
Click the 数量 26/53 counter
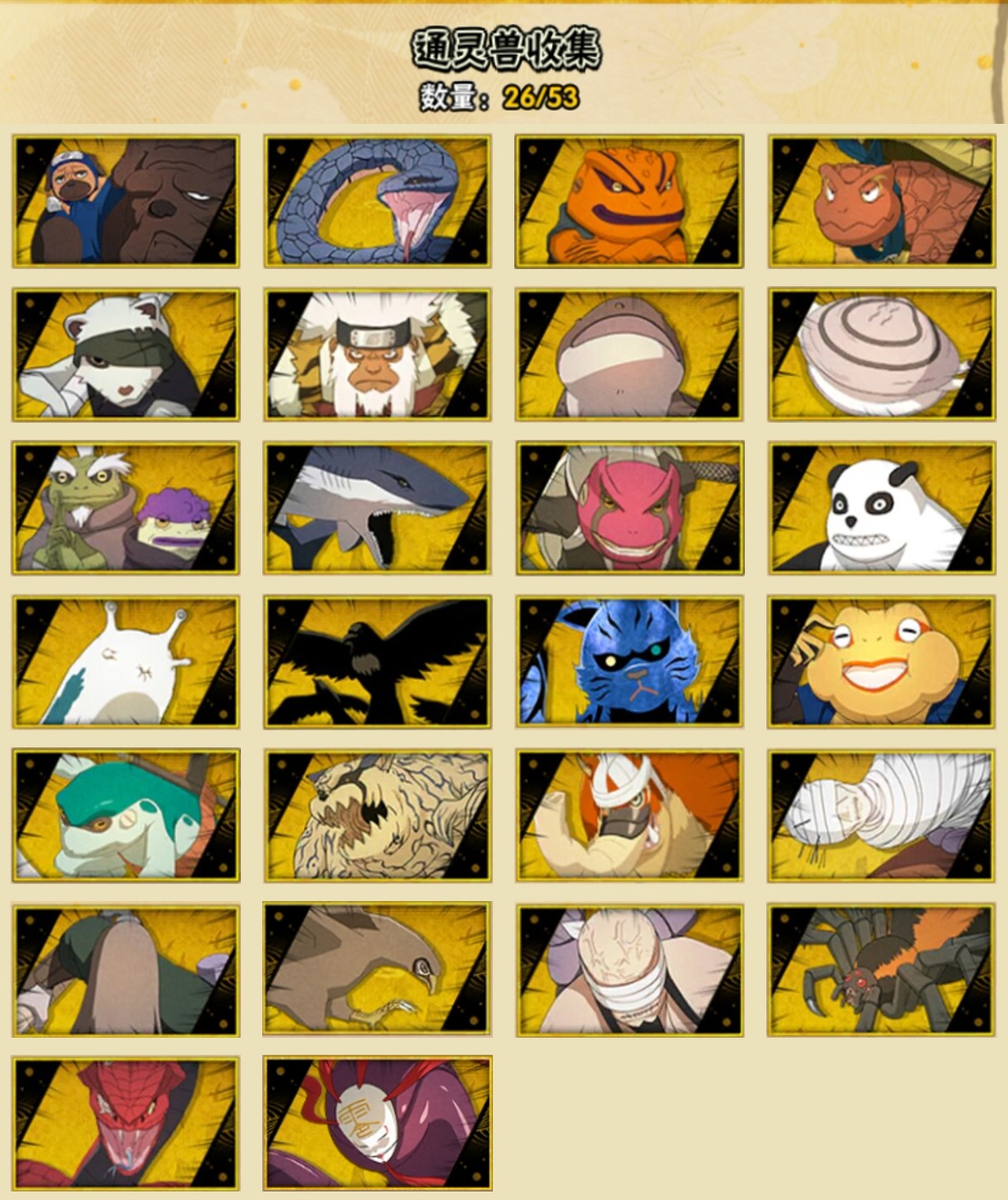coord(499,97)
